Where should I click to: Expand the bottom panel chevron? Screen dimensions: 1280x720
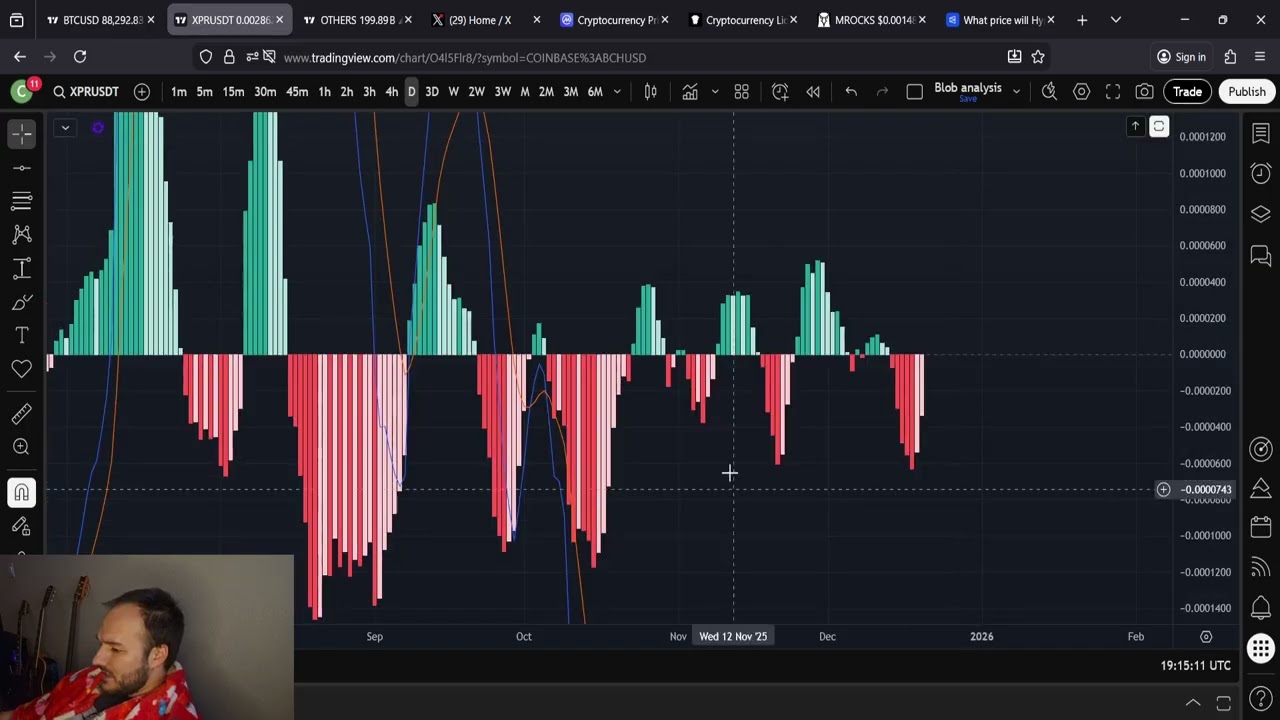coord(1193,702)
